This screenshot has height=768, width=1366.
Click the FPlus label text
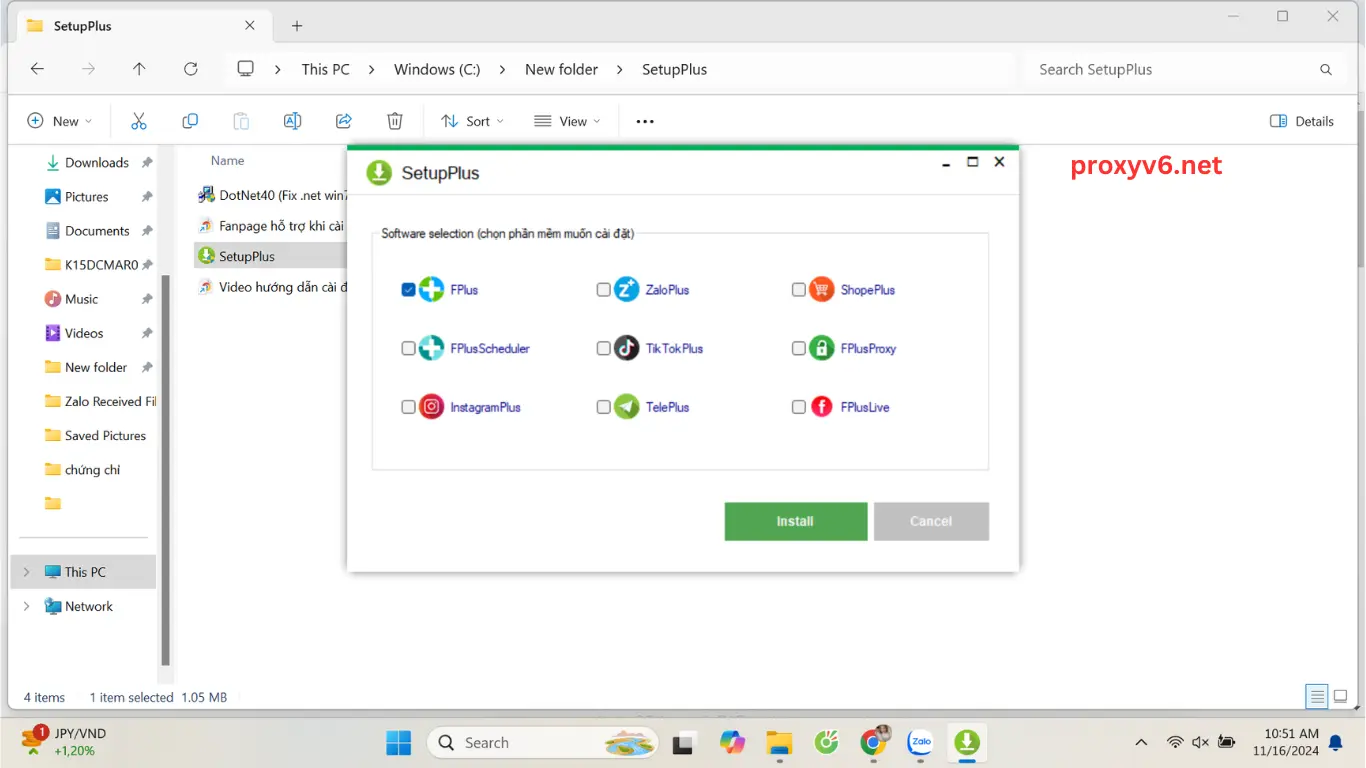coord(464,290)
